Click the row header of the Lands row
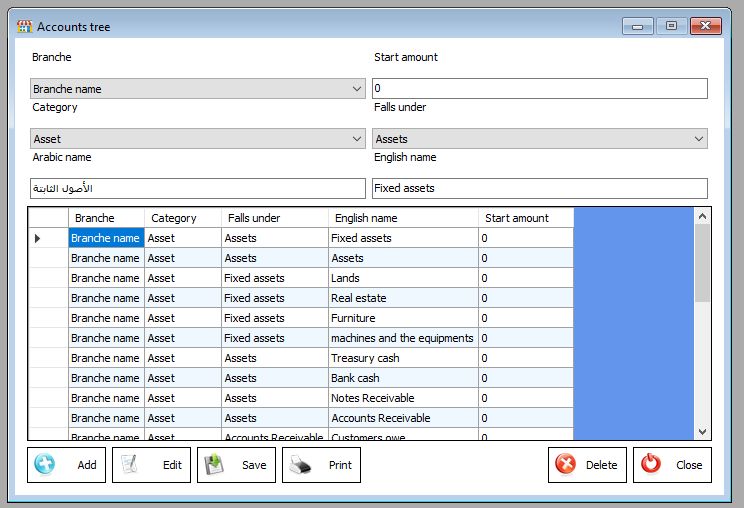Screen dimensions: 744x508 coord(48,278)
